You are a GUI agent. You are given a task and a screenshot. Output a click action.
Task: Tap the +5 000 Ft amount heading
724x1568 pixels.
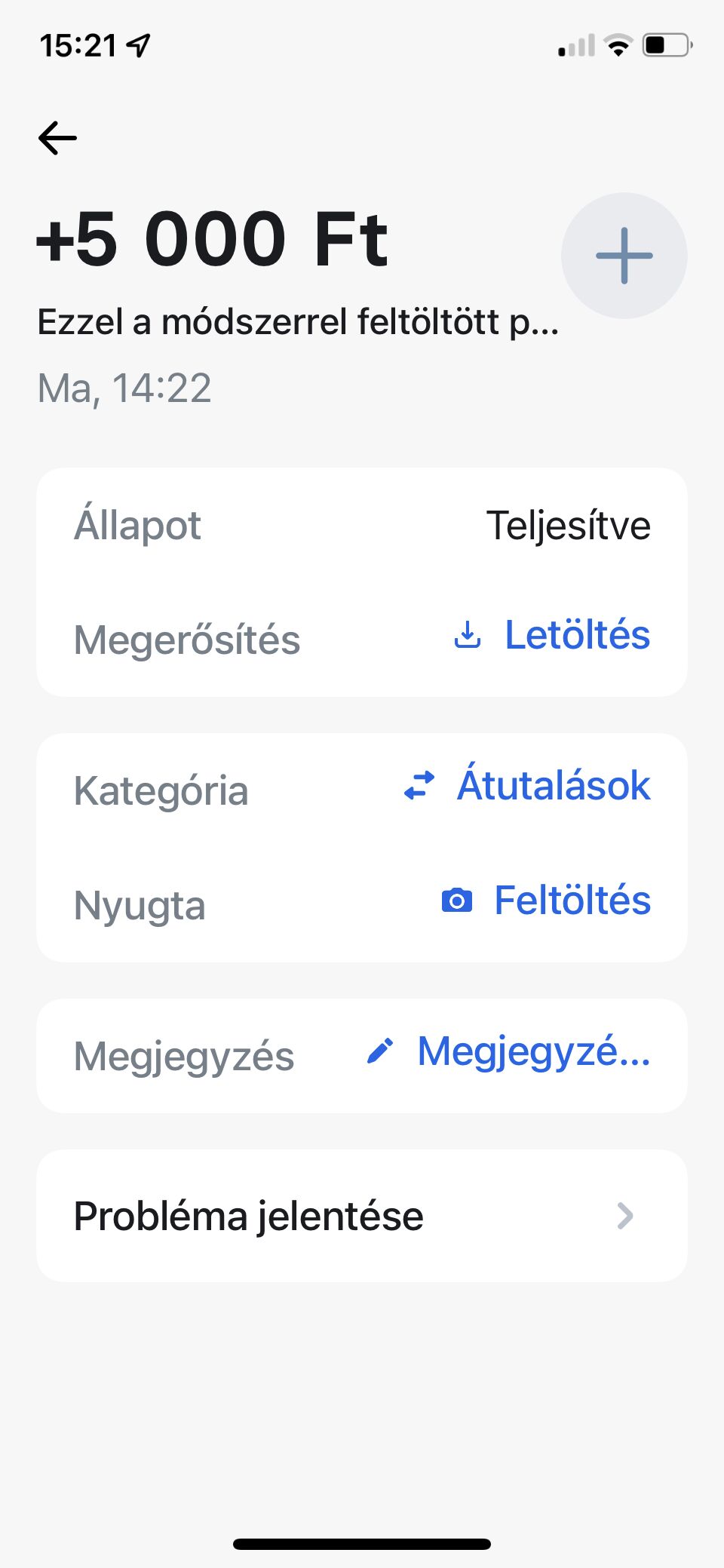pos(212,240)
